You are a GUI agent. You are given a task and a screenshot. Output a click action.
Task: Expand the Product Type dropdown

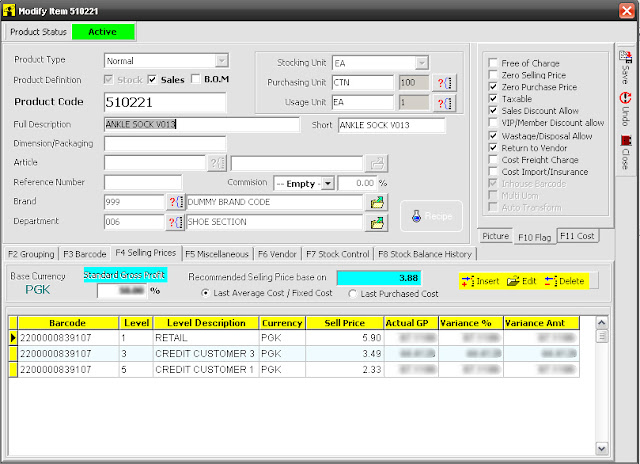coord(221,61)
